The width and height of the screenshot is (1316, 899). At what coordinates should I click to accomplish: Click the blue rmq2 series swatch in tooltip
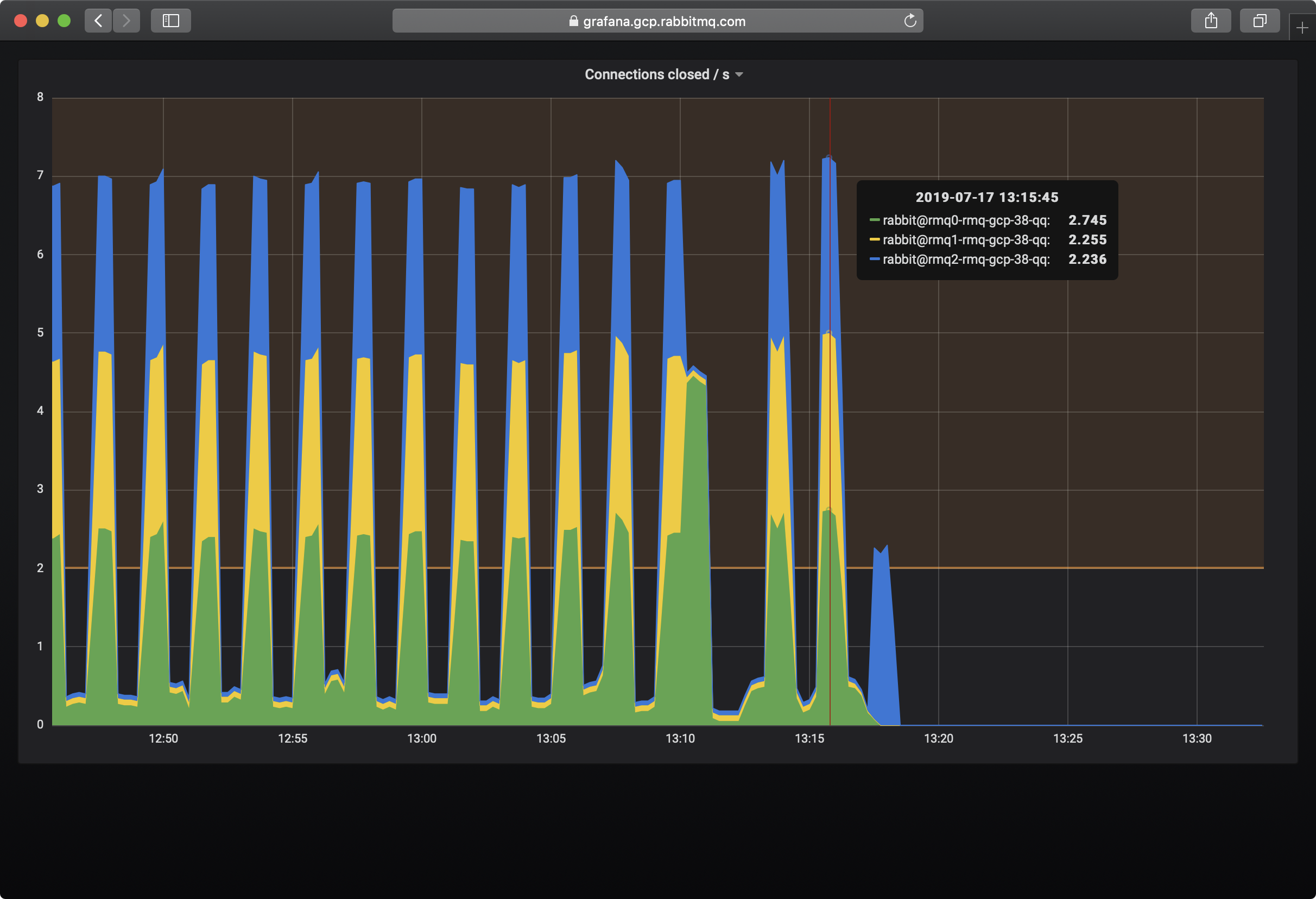(x=874, y=259)
